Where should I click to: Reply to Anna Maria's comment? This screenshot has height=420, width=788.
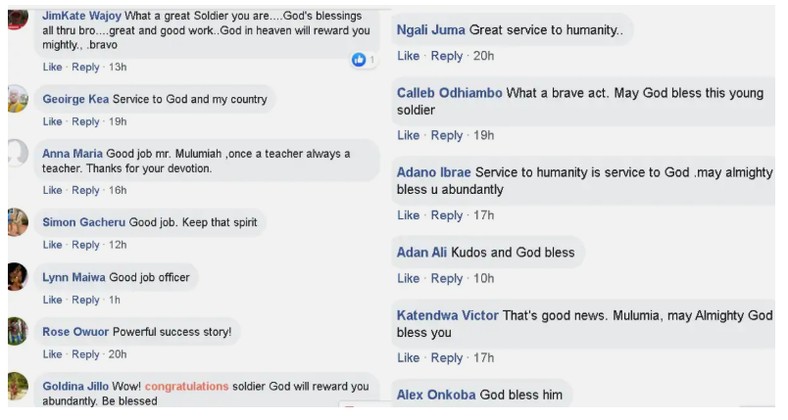pos(86,190)
